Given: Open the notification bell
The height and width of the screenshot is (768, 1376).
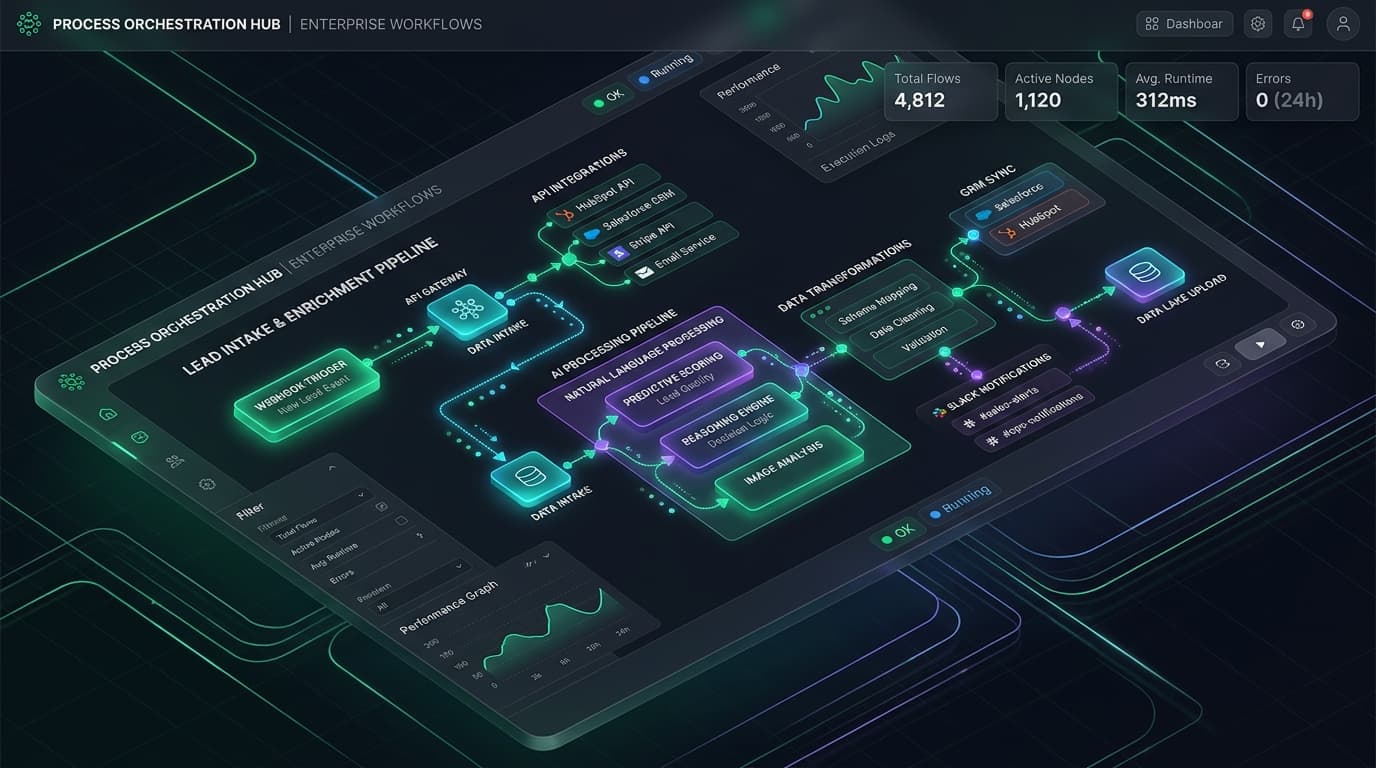Looking at the screenshot, I should 1299,24.
